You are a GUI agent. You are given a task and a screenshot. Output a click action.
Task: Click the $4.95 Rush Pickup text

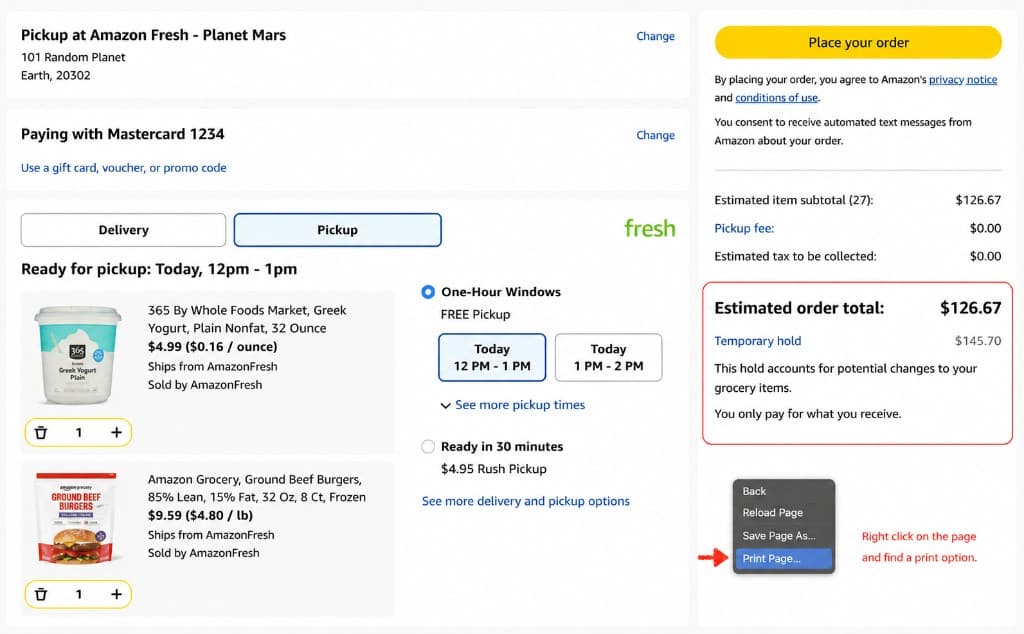click(x=494, y=469)
